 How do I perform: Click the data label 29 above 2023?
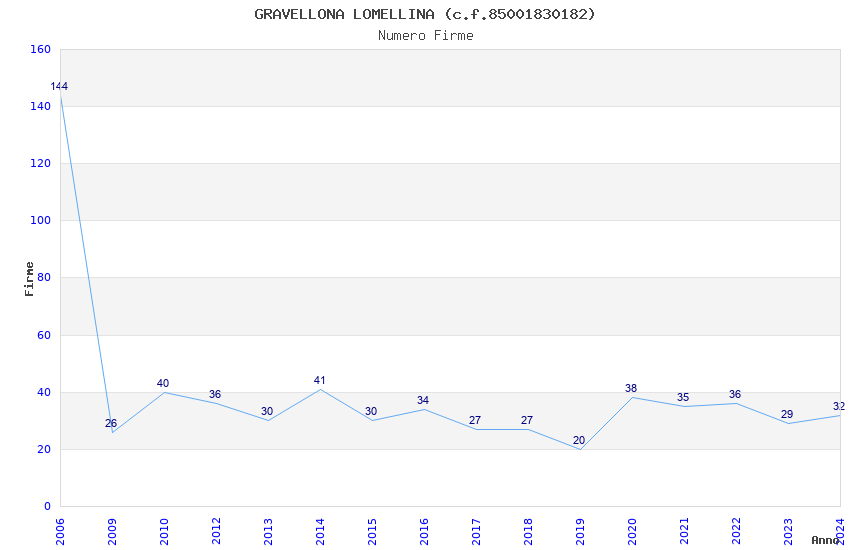pos(787,414)
